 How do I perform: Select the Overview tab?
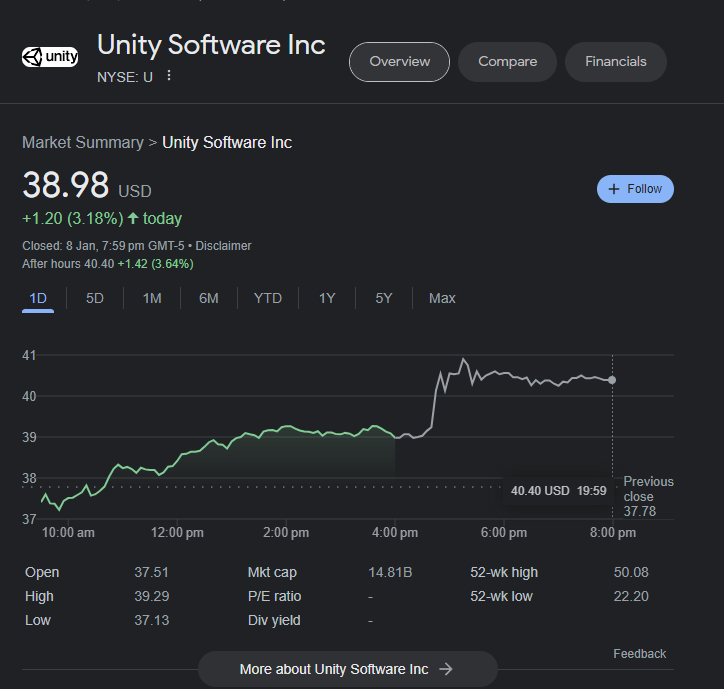click(x=399, y=62)
